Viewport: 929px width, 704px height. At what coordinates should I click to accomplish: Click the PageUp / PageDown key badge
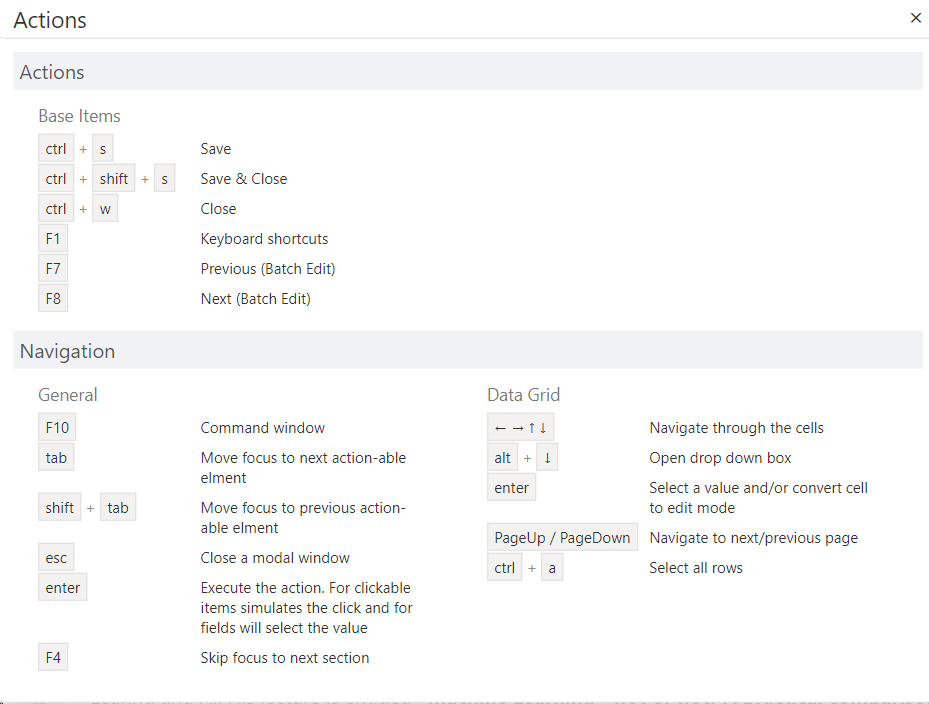coord(562,538)
